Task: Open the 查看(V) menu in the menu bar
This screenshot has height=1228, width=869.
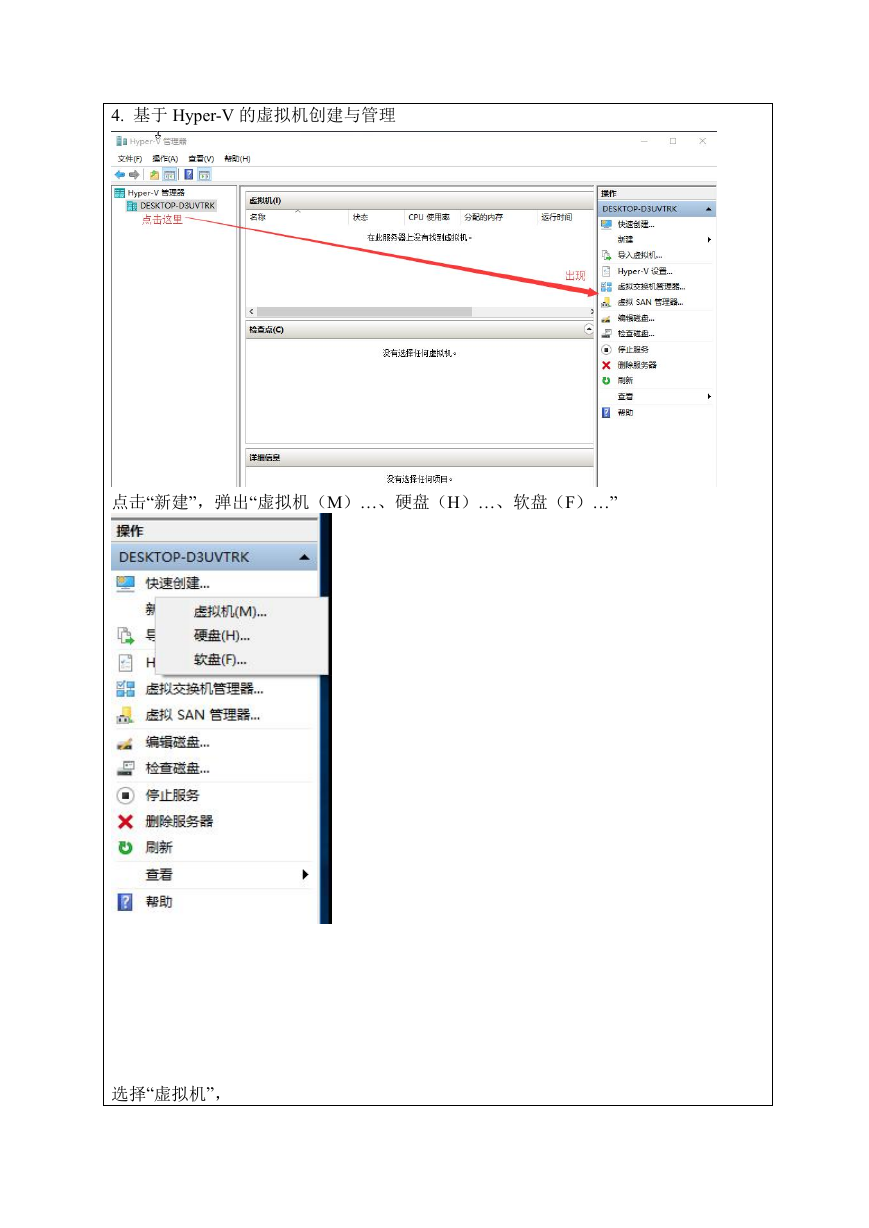Action: tap(201, 158)
